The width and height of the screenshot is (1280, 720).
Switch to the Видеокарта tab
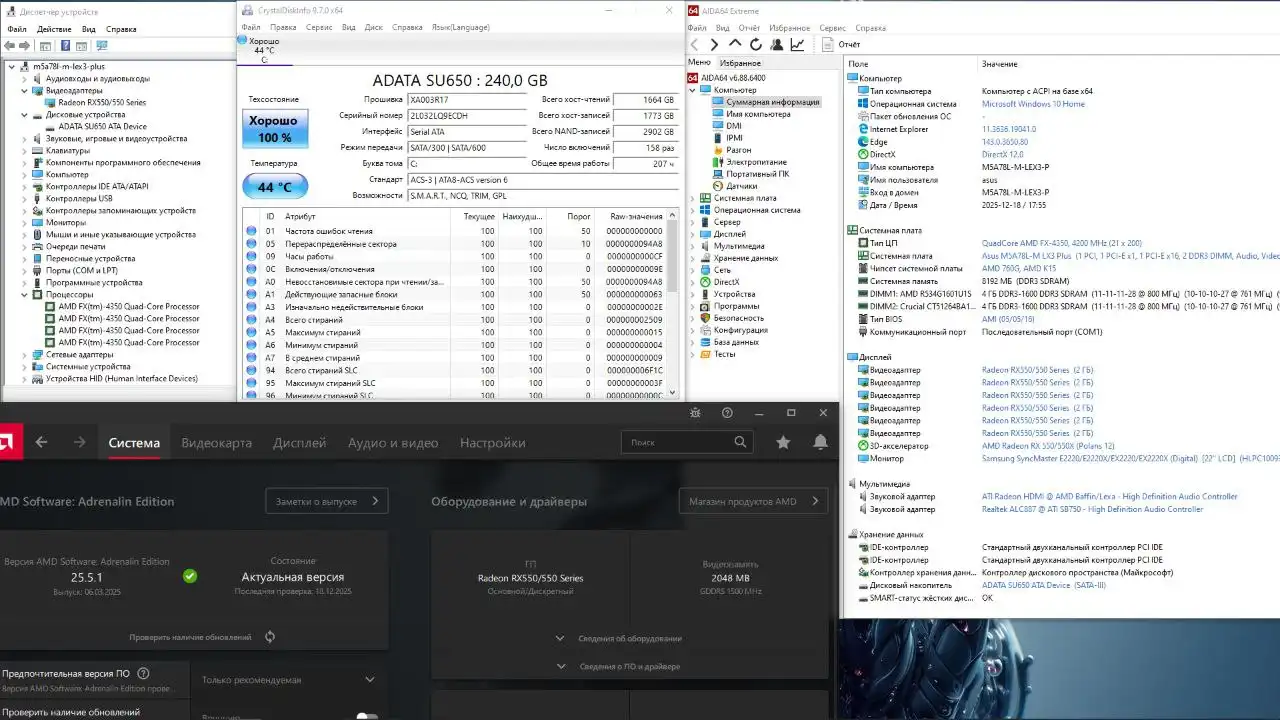point(216,443)
